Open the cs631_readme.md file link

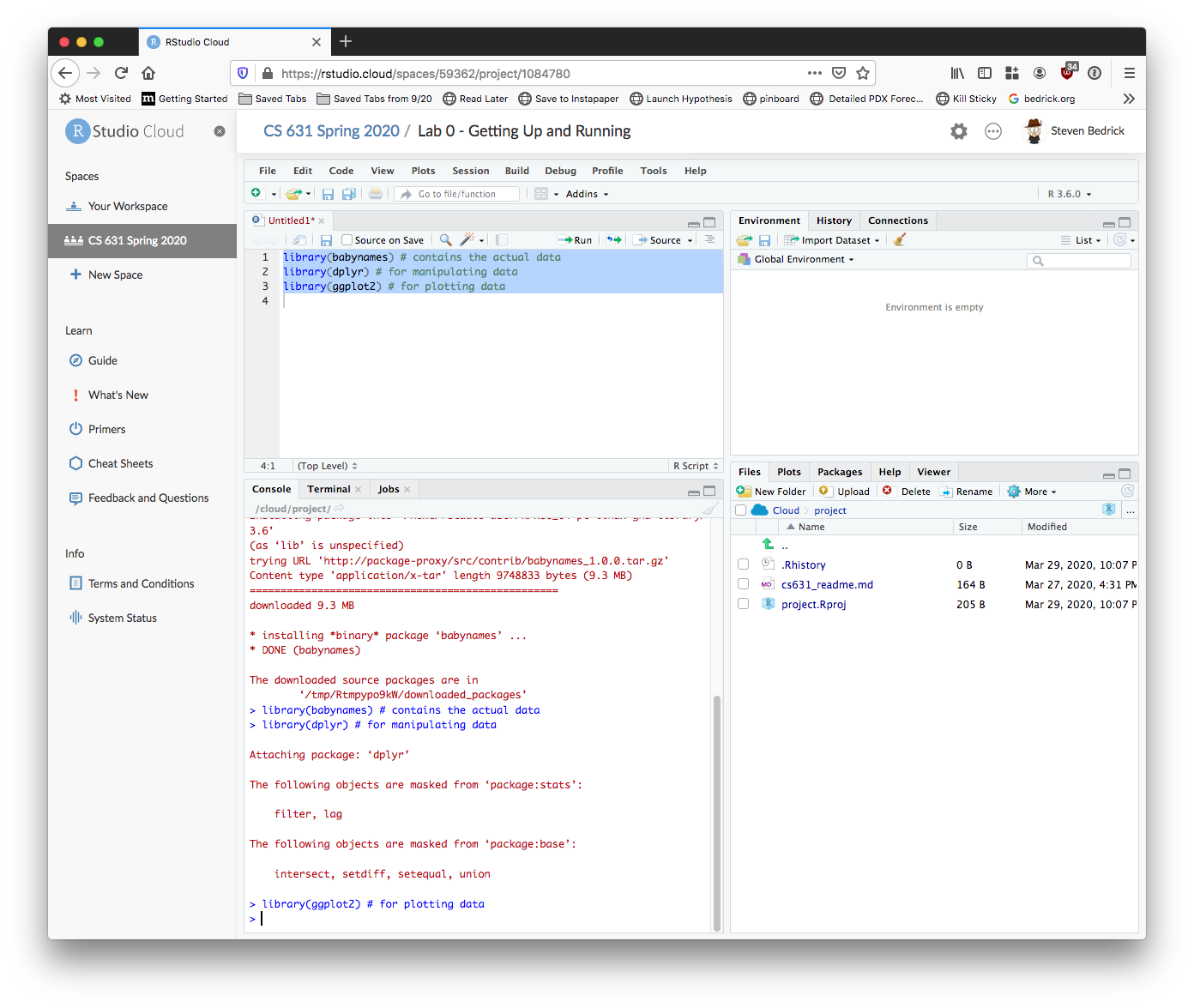tap(827, 585)
